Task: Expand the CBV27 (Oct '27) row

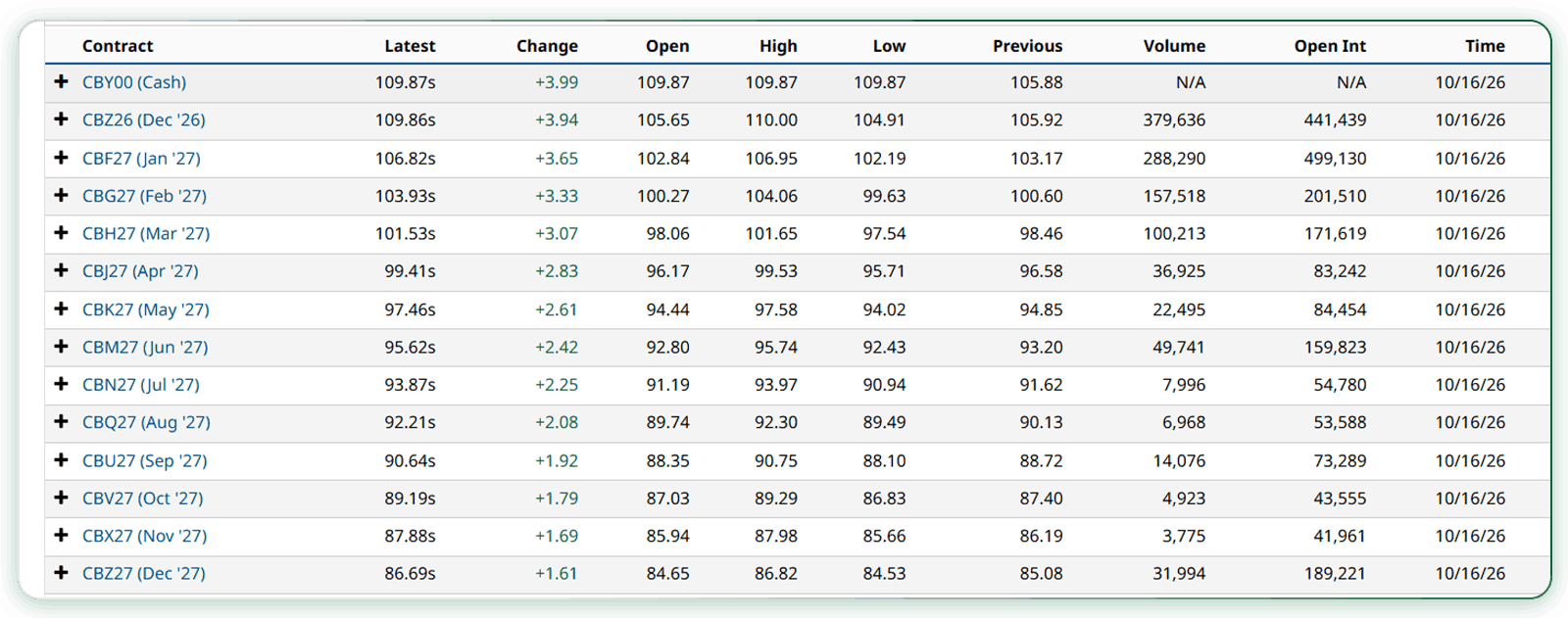Action: coord(61,498)
